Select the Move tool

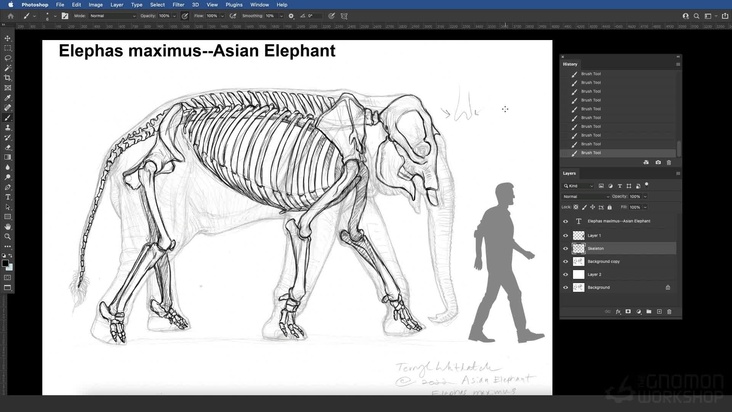coord(7,38)
